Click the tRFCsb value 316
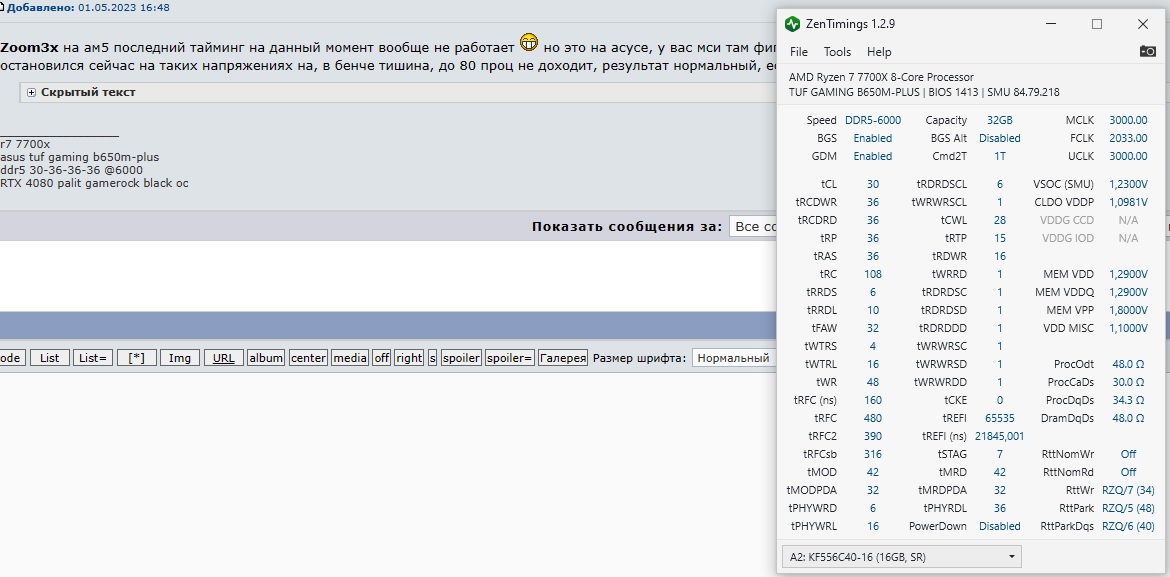This screenshot has width=1170, height=577. pos(873,454)
